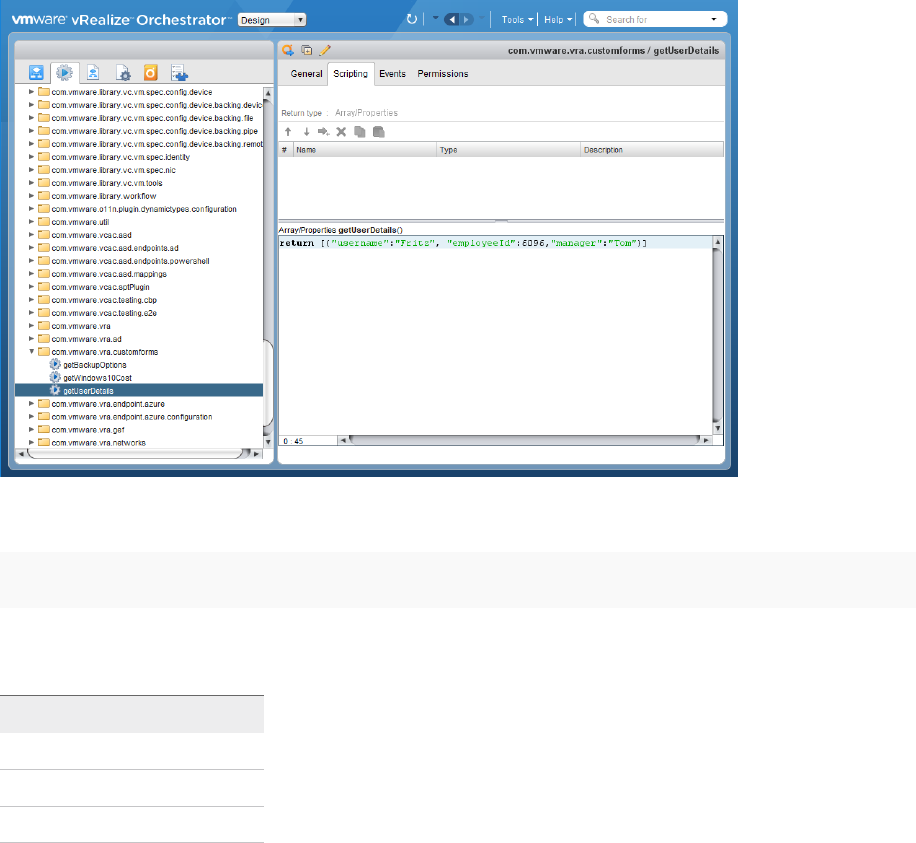The width and height of the screenshot is (916, 843).
Task: Click the duplicate action icon
Action: pyautogui.click(x=307, y=50)
